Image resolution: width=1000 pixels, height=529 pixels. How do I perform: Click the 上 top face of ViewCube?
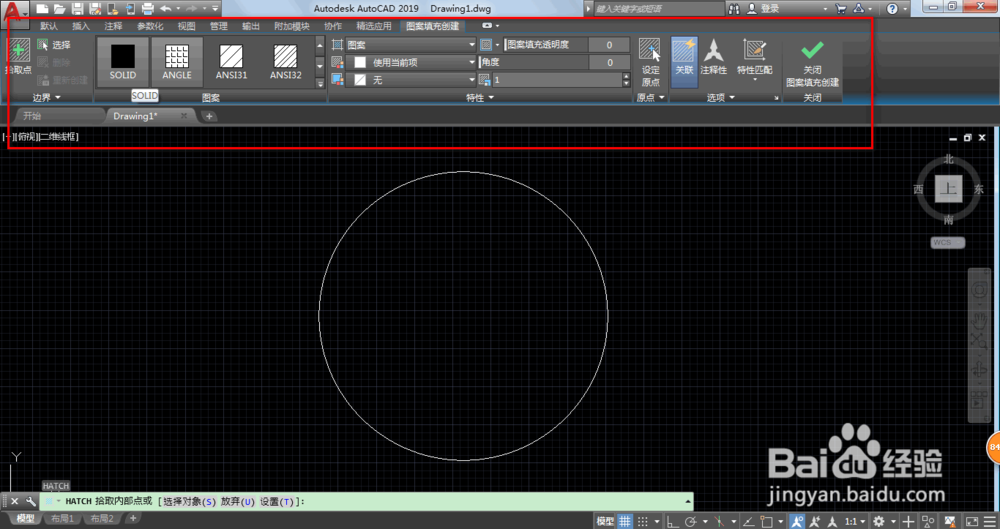(948, 190)
